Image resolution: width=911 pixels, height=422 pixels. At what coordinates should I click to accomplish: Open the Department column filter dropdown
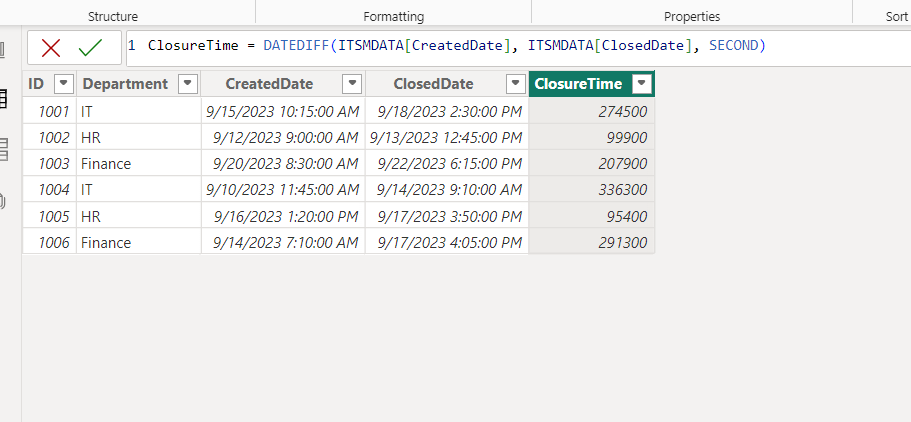[187, 84]
